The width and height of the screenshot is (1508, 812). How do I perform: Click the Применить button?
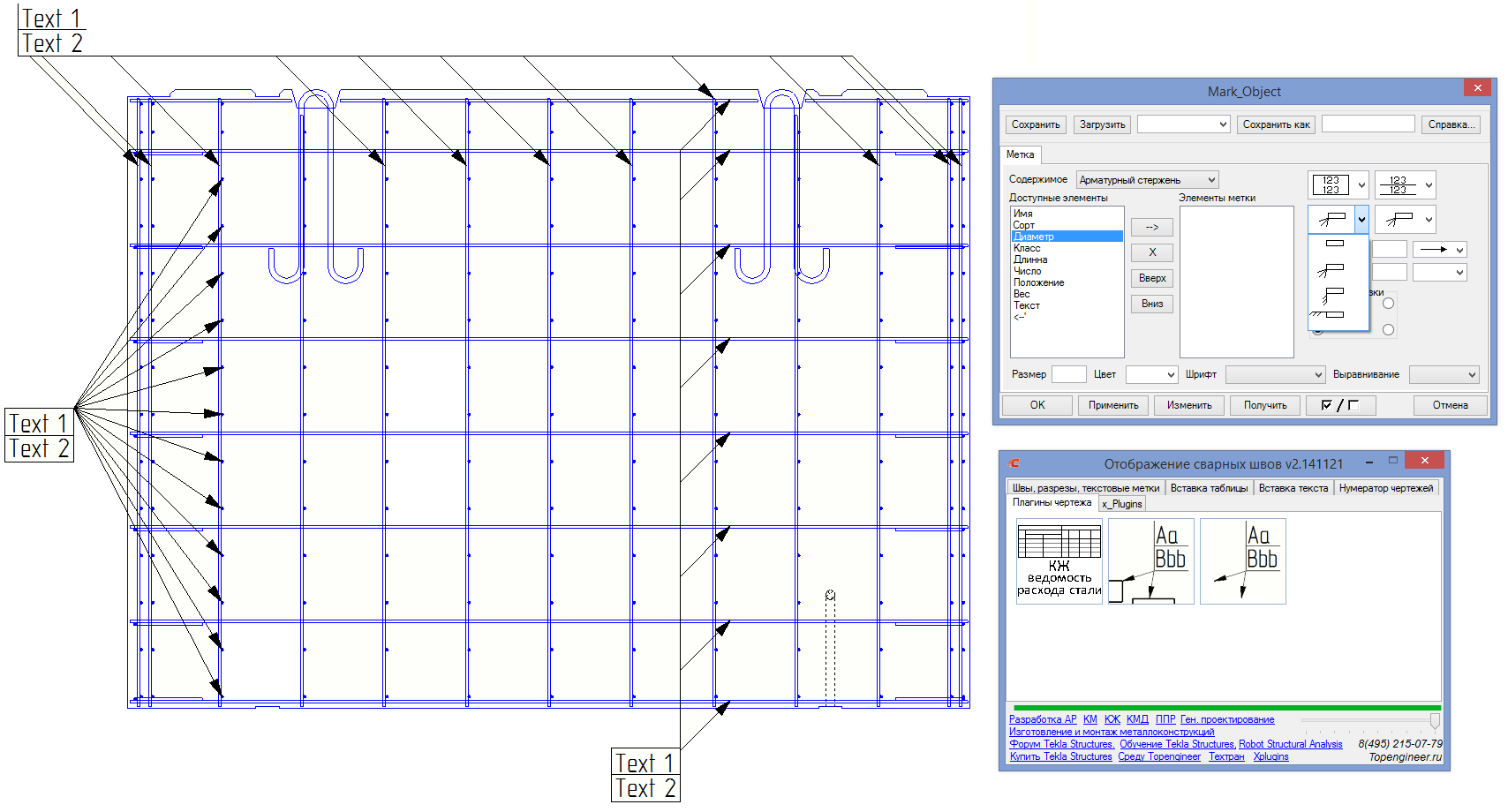pyautogui.click(x=1112, y=405)
